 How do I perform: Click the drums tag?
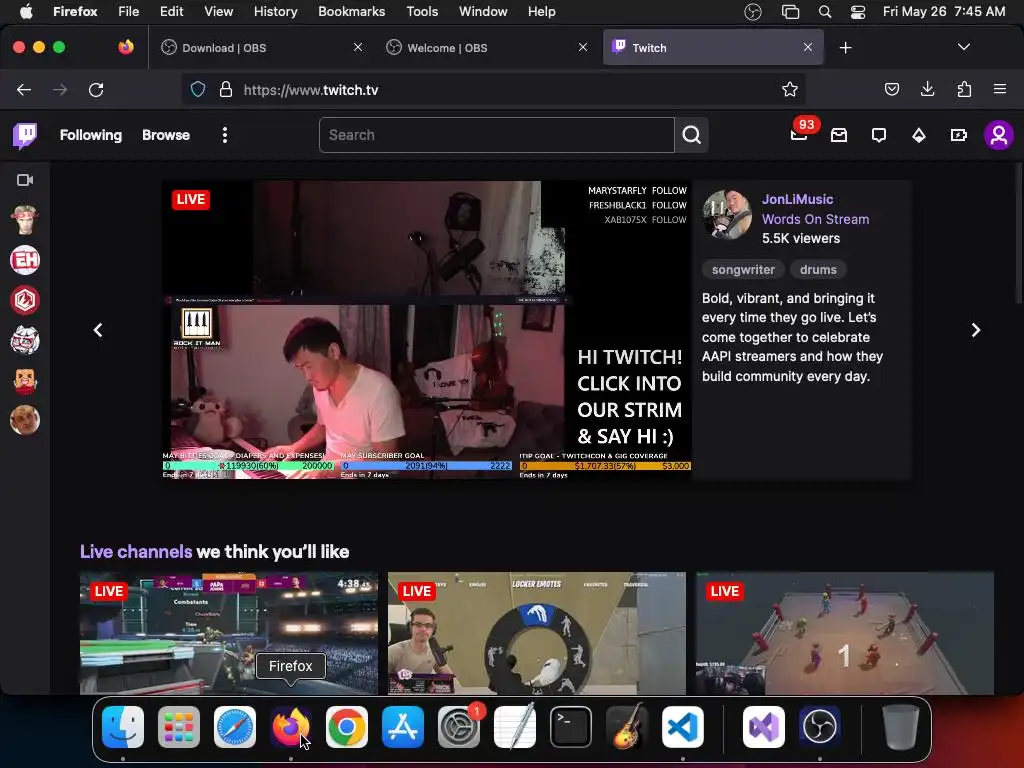coord(818,270)
